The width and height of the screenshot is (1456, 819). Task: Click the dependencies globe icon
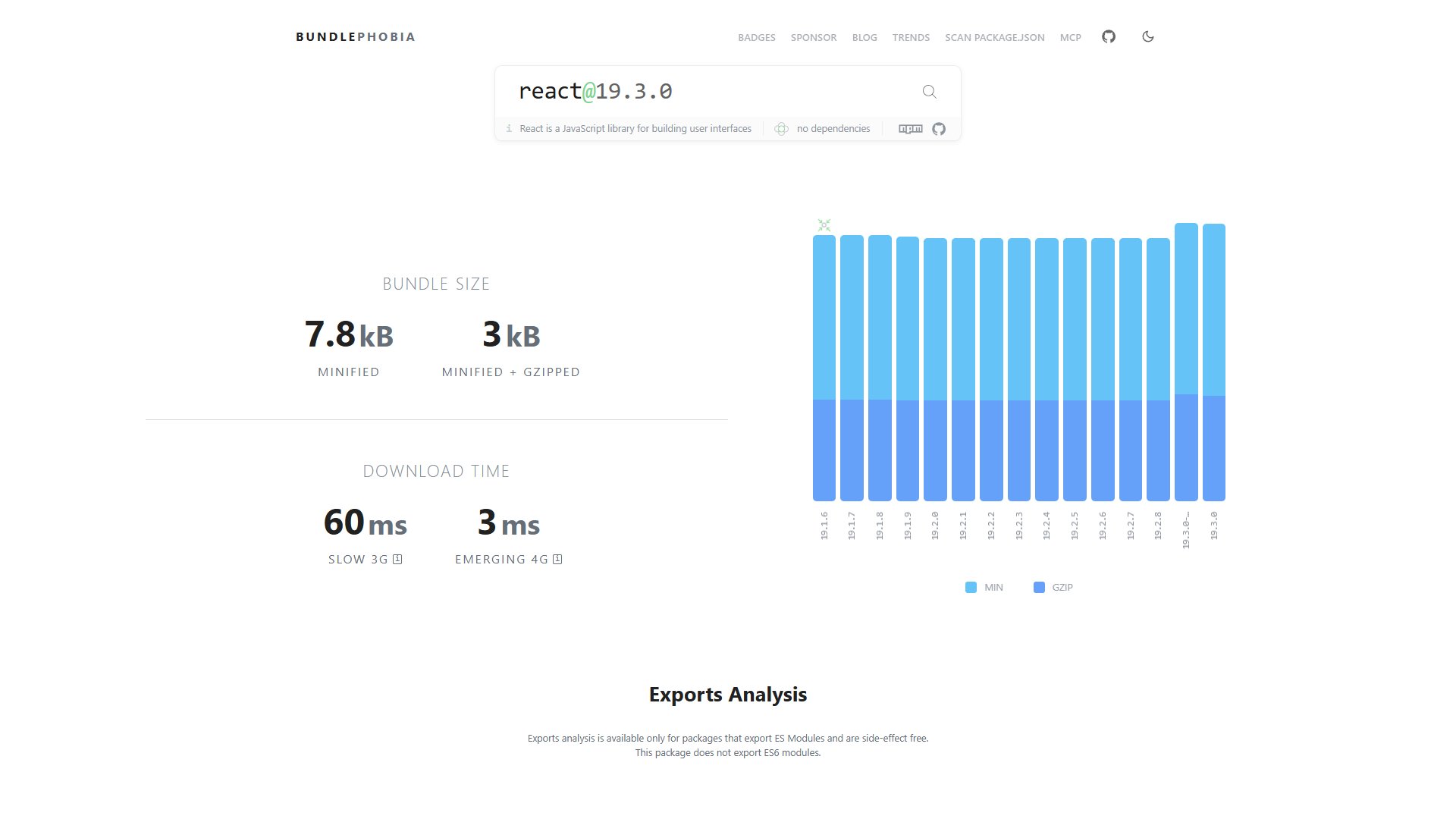pos(781,129)
